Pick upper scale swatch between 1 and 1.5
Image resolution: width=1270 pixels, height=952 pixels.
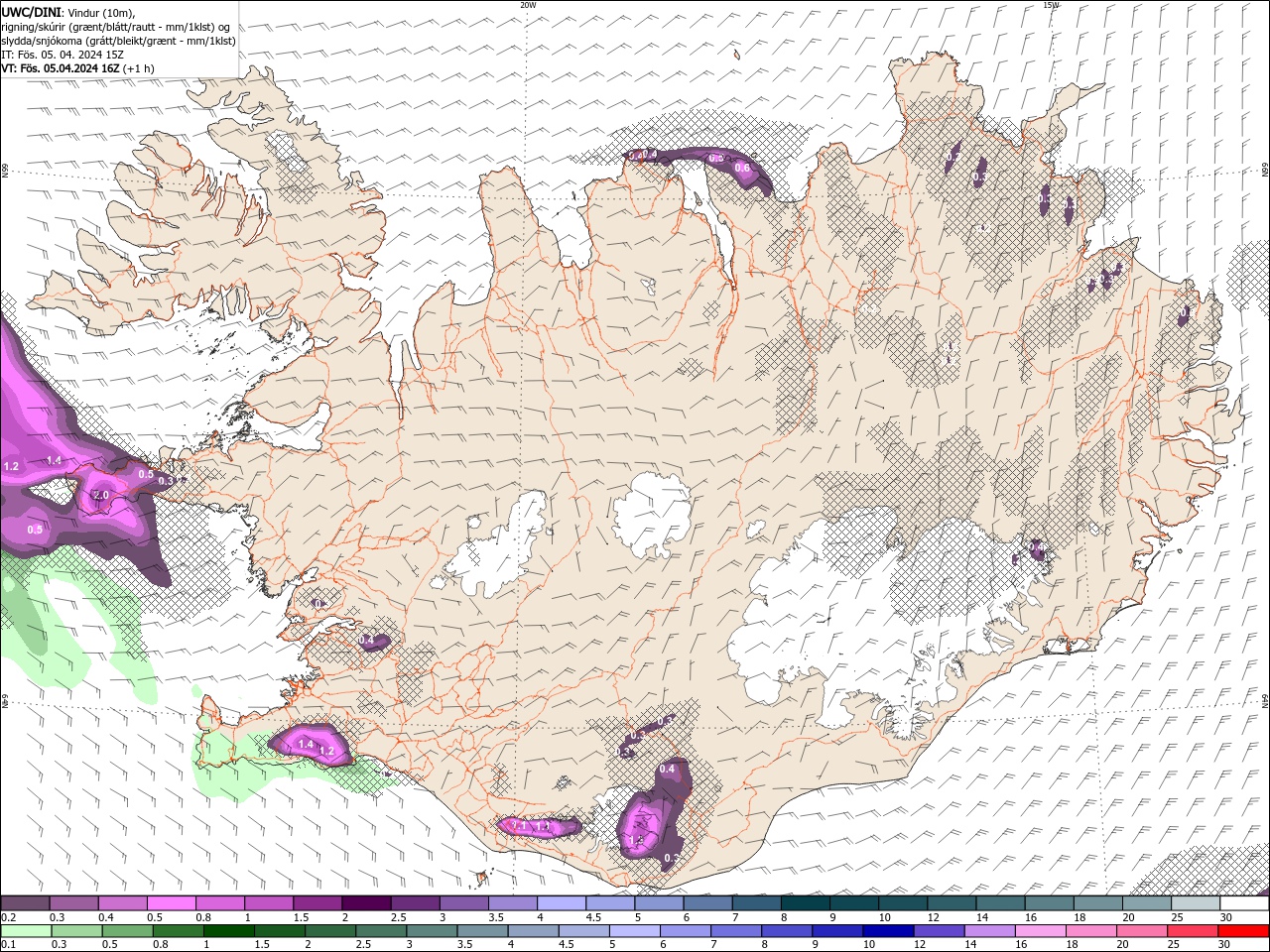click(268, 903)
